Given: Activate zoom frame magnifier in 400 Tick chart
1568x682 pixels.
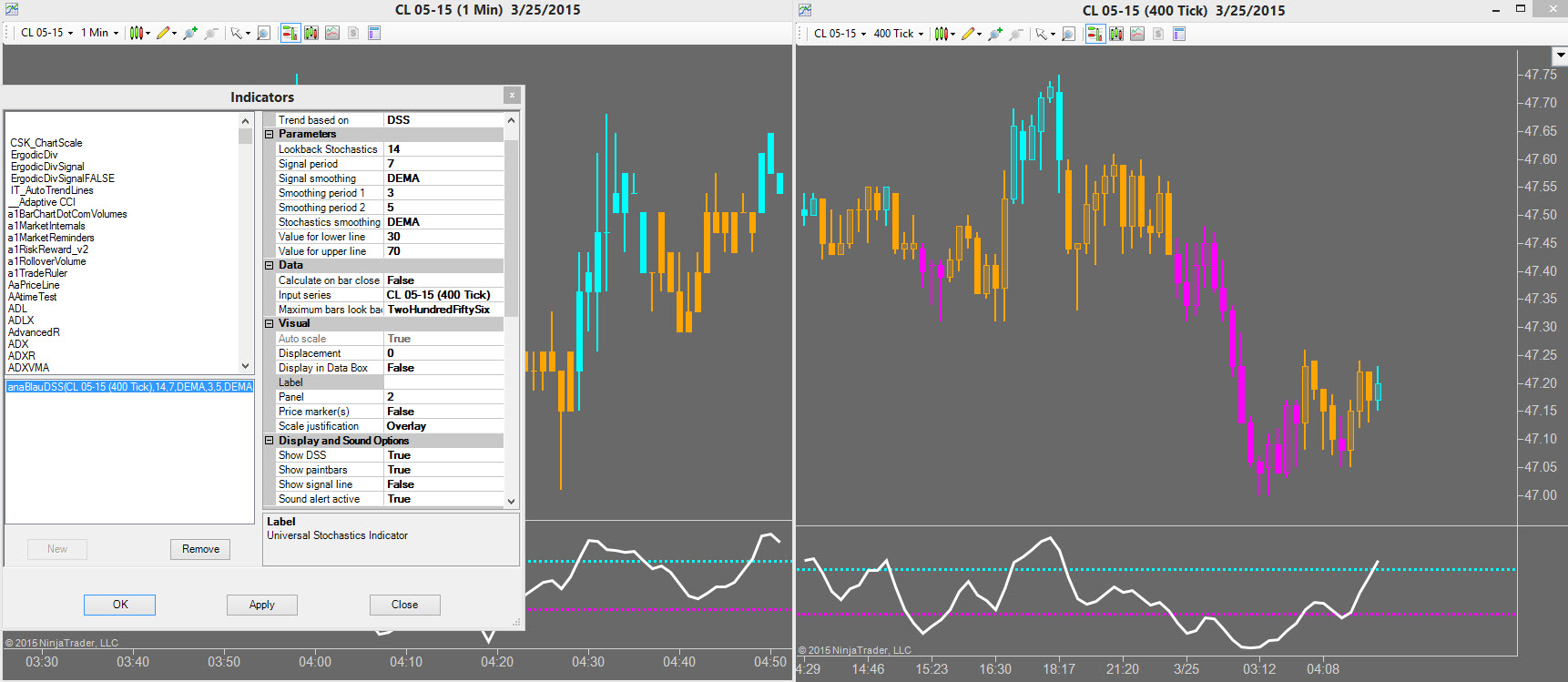Looking at the screenshot, I should (x=1068, y=34).
